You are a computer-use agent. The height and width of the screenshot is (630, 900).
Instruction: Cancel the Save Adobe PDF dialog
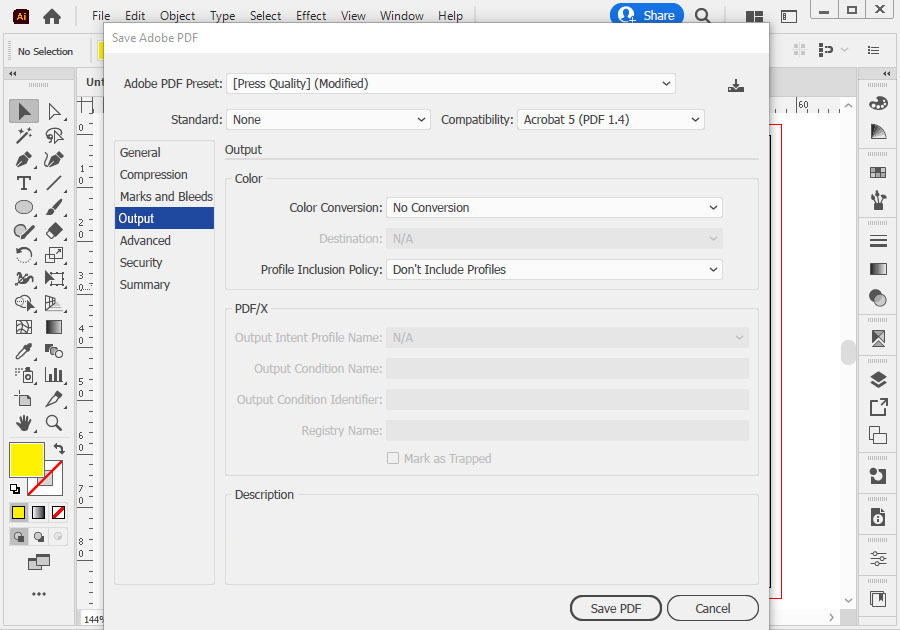[x=713, y=608]
